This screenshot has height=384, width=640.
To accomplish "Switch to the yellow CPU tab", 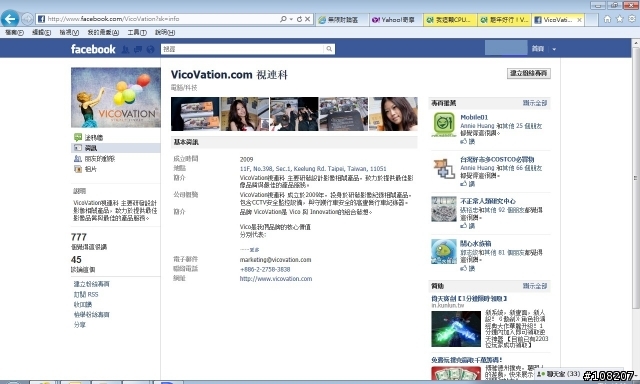I will click(450, 20).
